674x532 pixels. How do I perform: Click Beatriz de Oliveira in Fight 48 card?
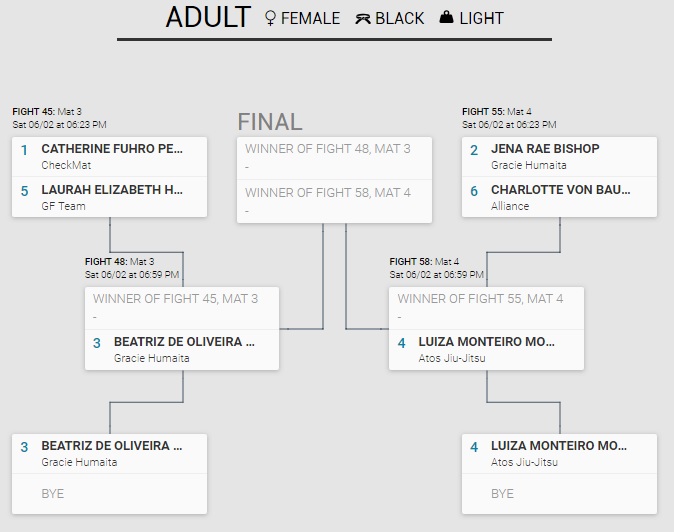tap(184, 341)
